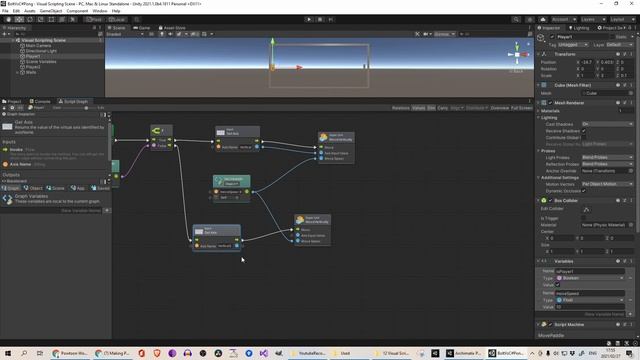Toggle the Is Trigger checkbox
This screenshot has width=640, height=360.
pos(584,218)
